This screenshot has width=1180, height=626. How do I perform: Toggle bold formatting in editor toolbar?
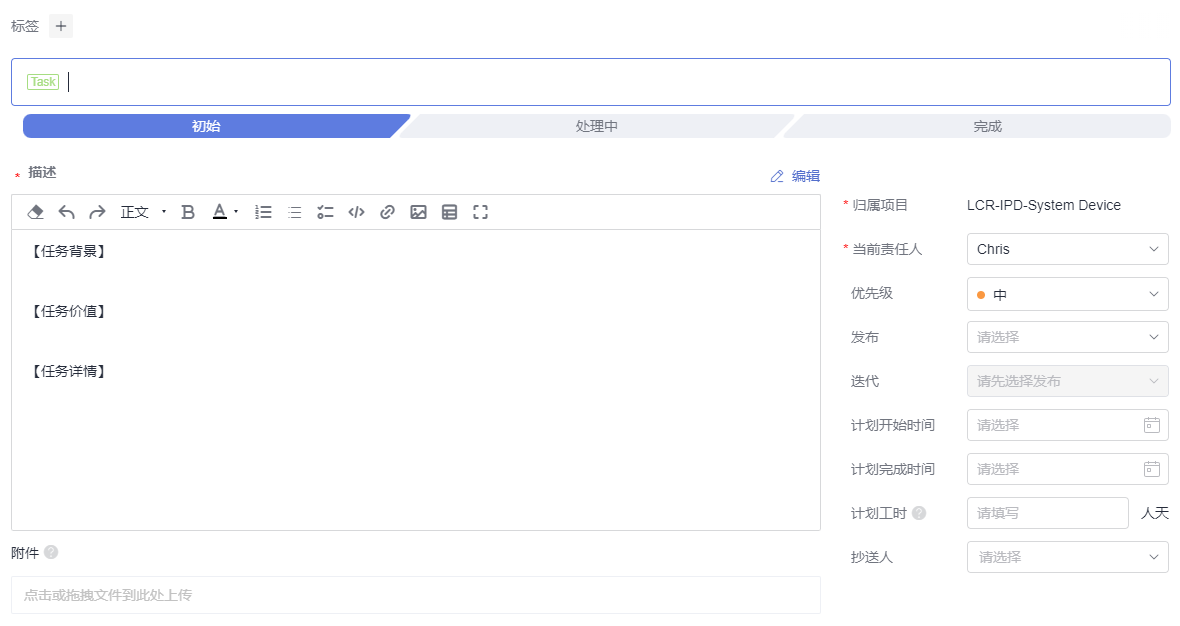point(188,212)
